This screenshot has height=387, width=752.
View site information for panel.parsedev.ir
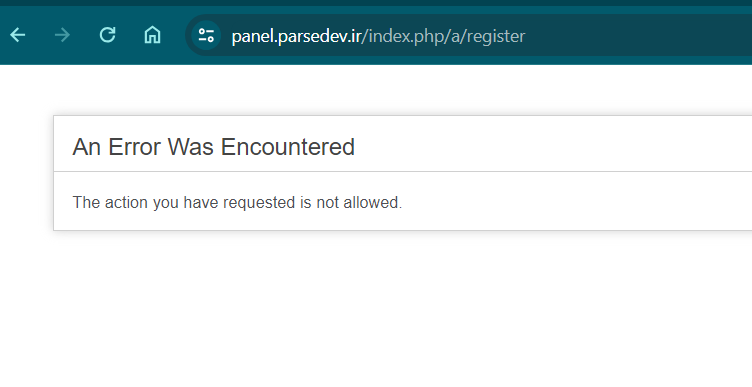pyautogui.click(x=206, y=35)
